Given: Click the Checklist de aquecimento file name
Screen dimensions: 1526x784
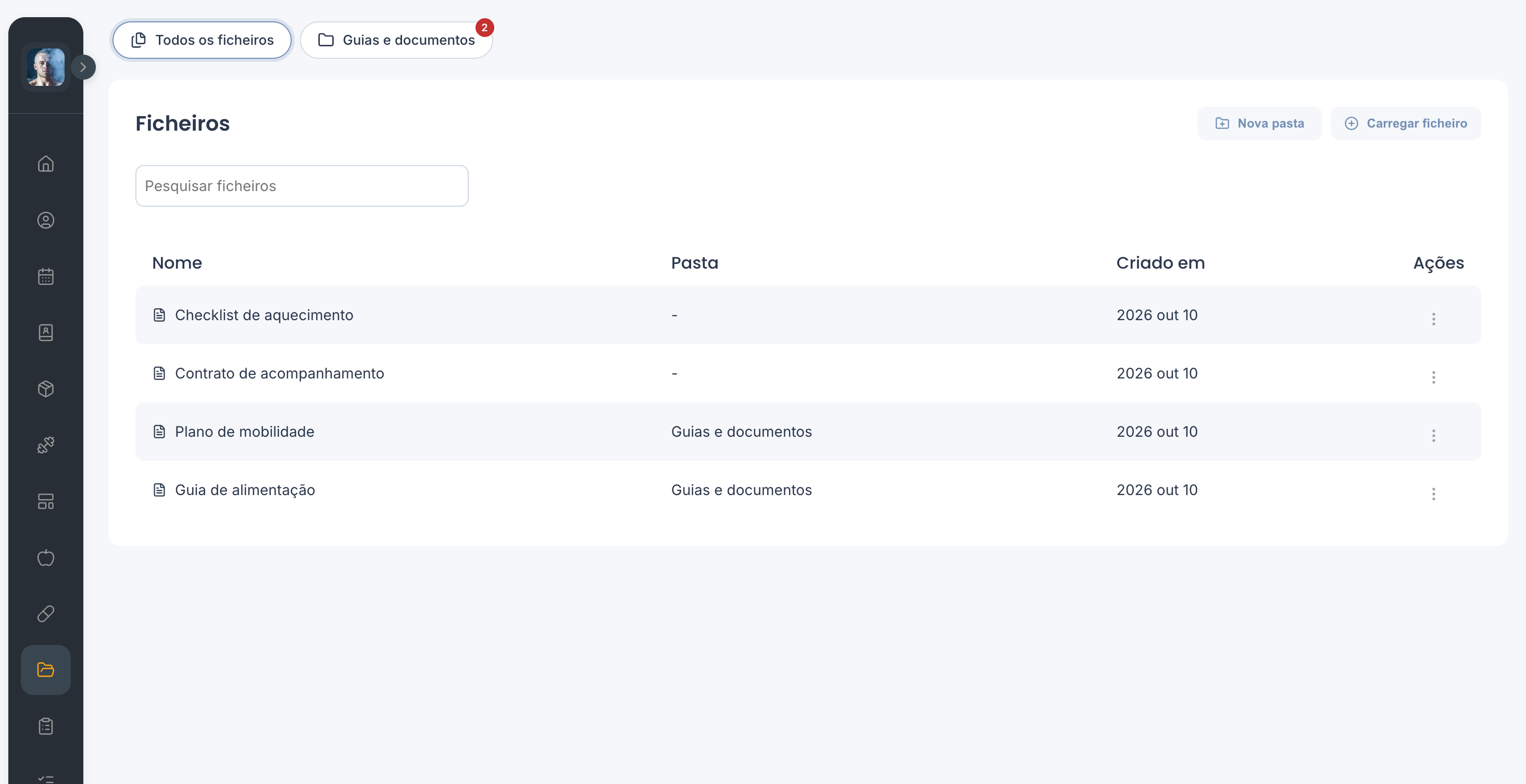Looking at the screenshot, I should click(x=264, y=315).
